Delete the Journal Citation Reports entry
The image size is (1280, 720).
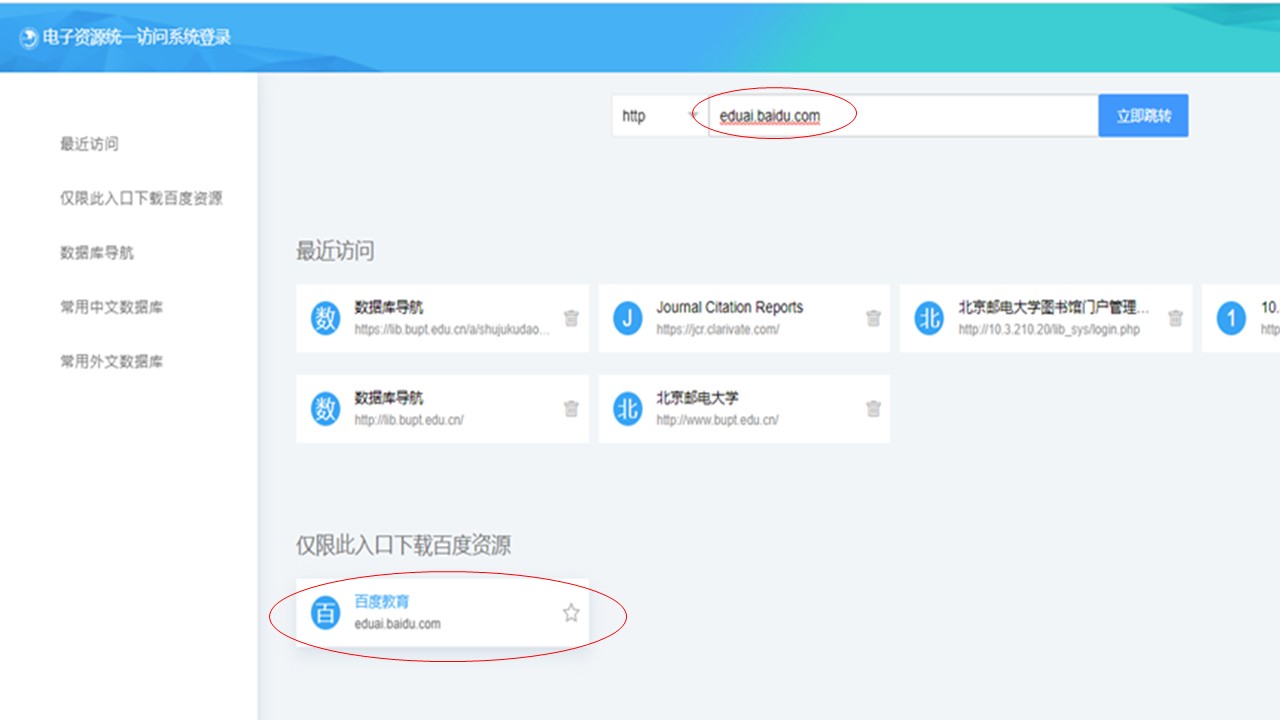click(873, 318)
